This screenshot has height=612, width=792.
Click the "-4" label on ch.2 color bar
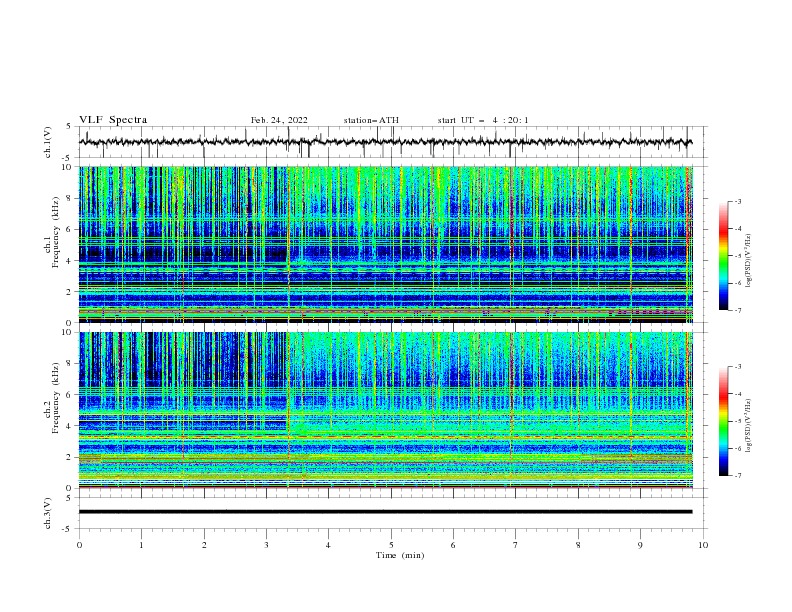tap(738, 394)
